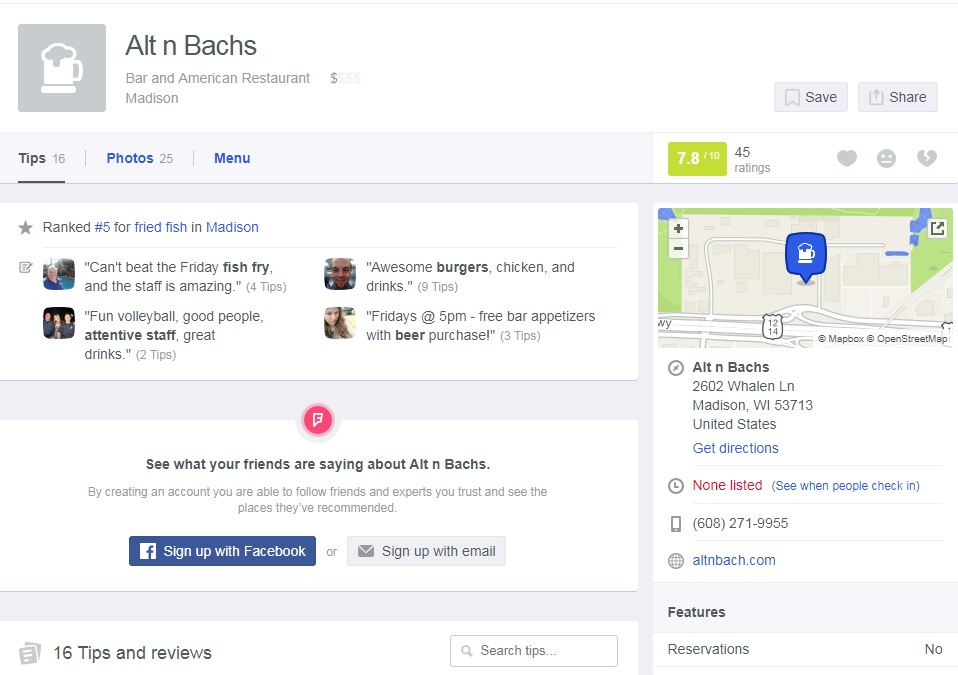Open avatar beside the free appetizers tip
Image resolution: width=958 pixels, height=675 pixels.
tap(340, 323)
